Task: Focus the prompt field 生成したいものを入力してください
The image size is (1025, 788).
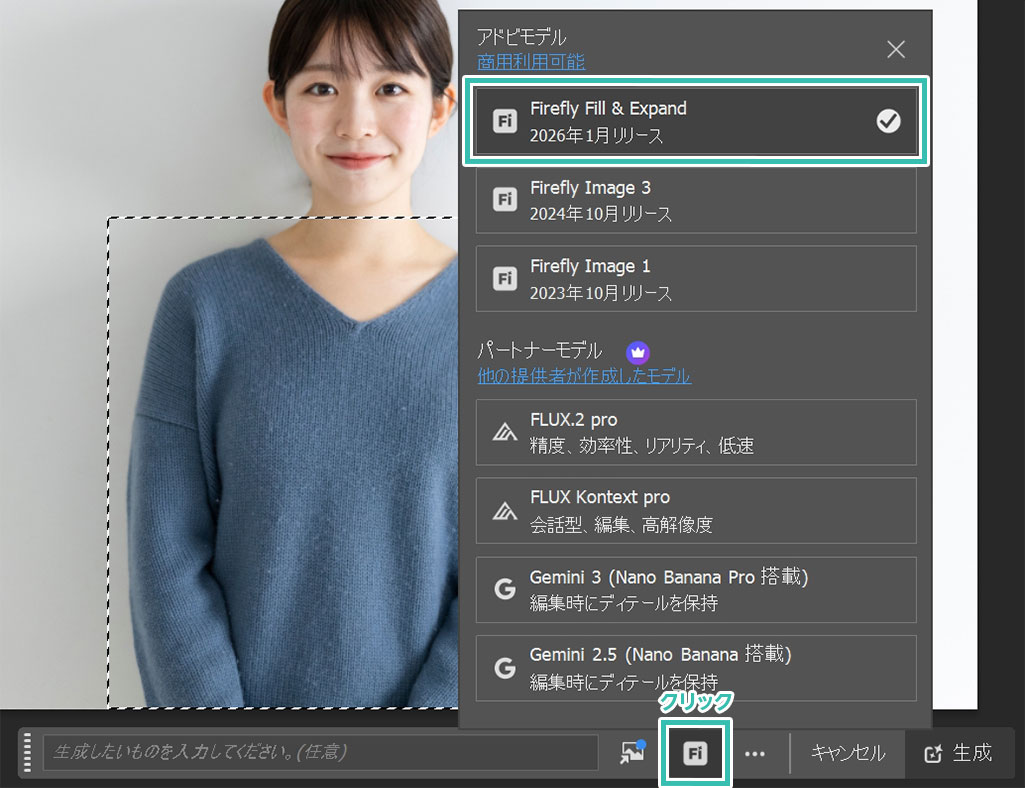Action: 320,753
